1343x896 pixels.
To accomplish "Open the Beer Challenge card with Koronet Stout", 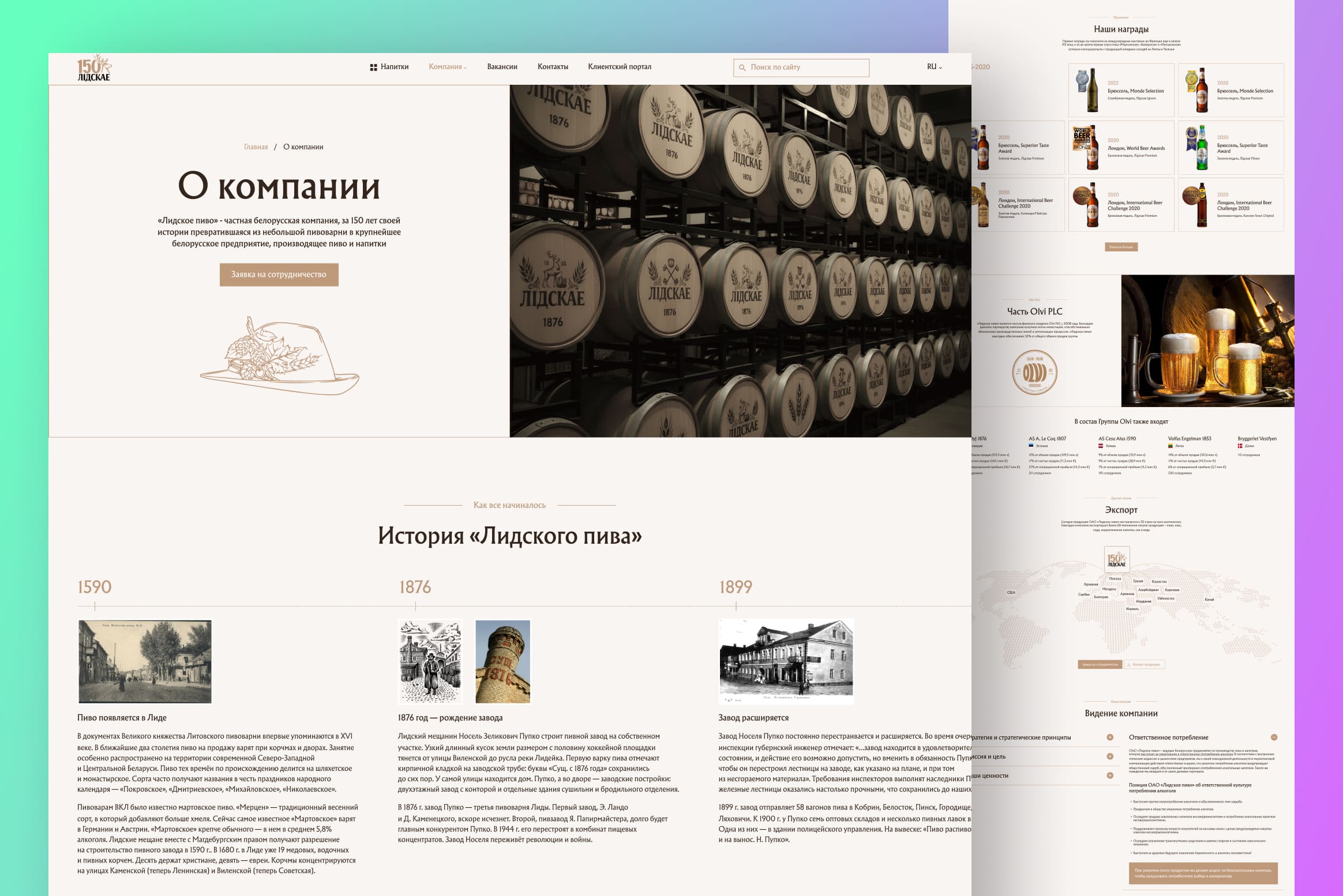I will [x=1231, y=204].
